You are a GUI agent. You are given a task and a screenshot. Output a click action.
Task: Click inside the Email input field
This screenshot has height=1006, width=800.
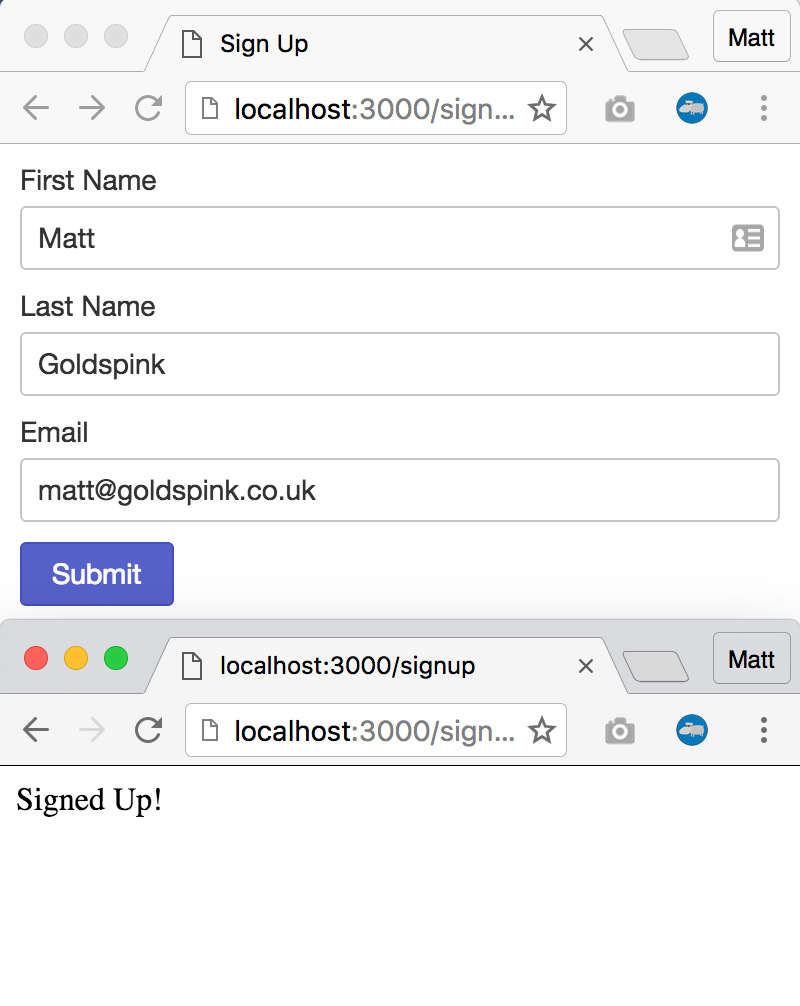tap(400, 490)
